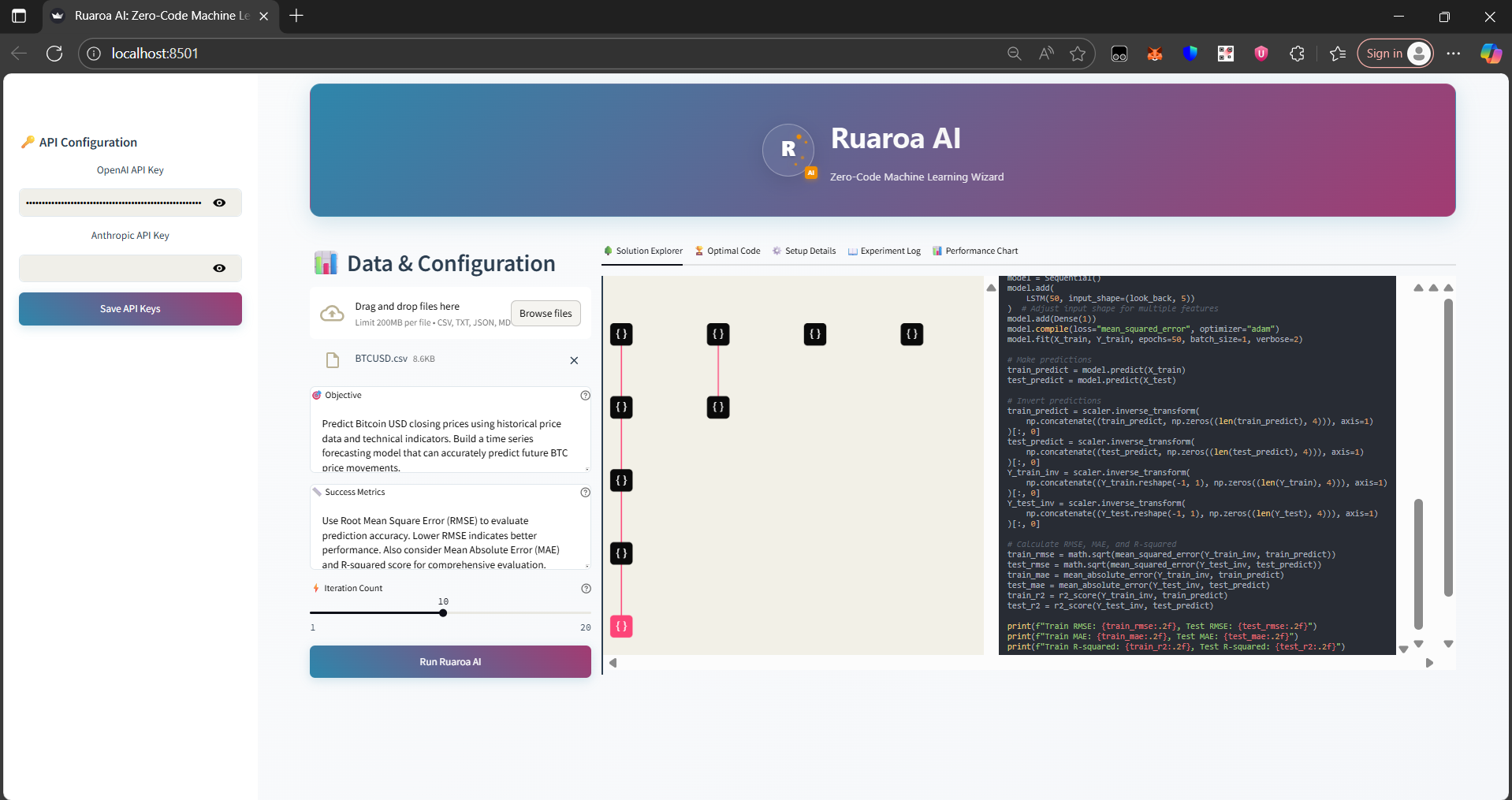Screen dimensions: 1512x800
Task: Select the highlighted pink solution node
Action: 621,627
